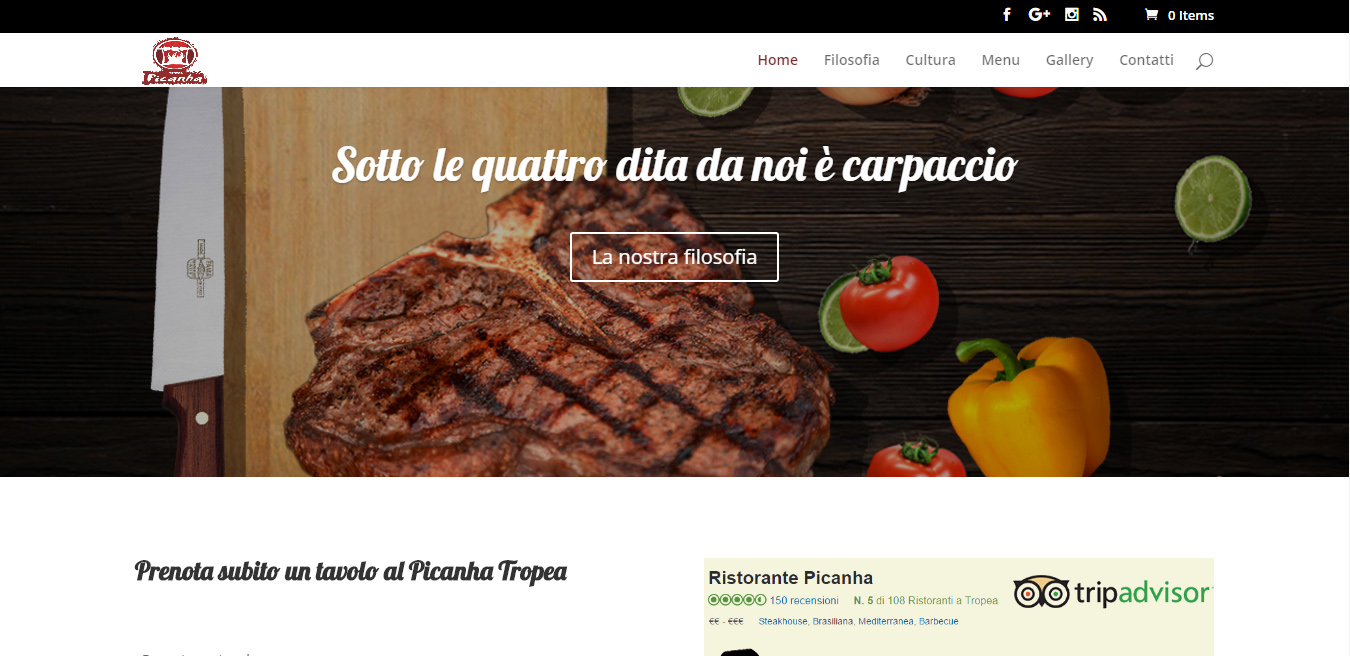Open the Menu page link
The height and width of the screenshot is (656, 1350).
tap(1000, 60)
